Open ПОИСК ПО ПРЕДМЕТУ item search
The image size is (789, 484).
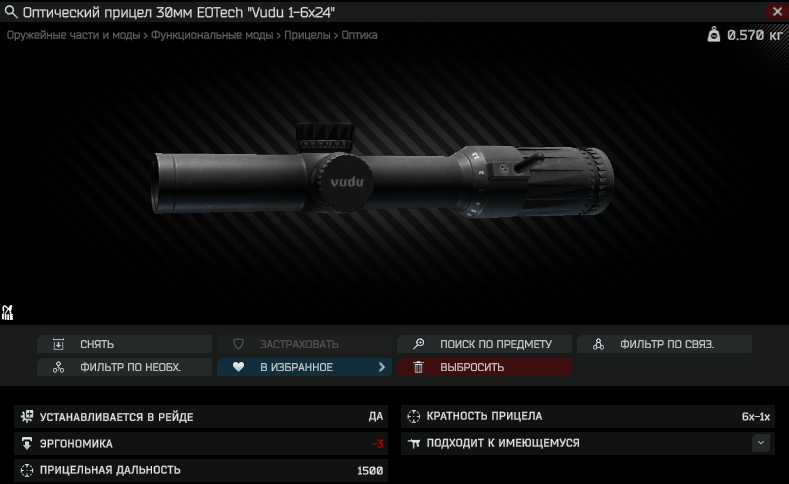[484, 344]
